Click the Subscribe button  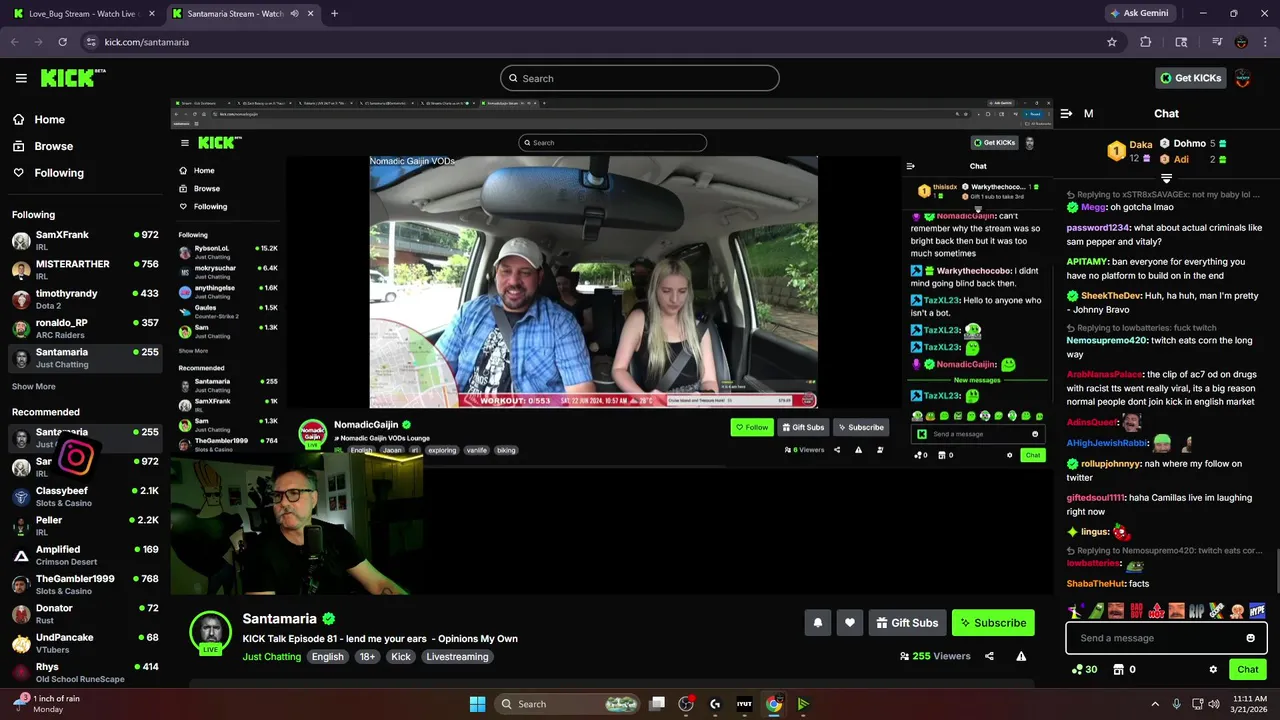[x=993, y=622]
